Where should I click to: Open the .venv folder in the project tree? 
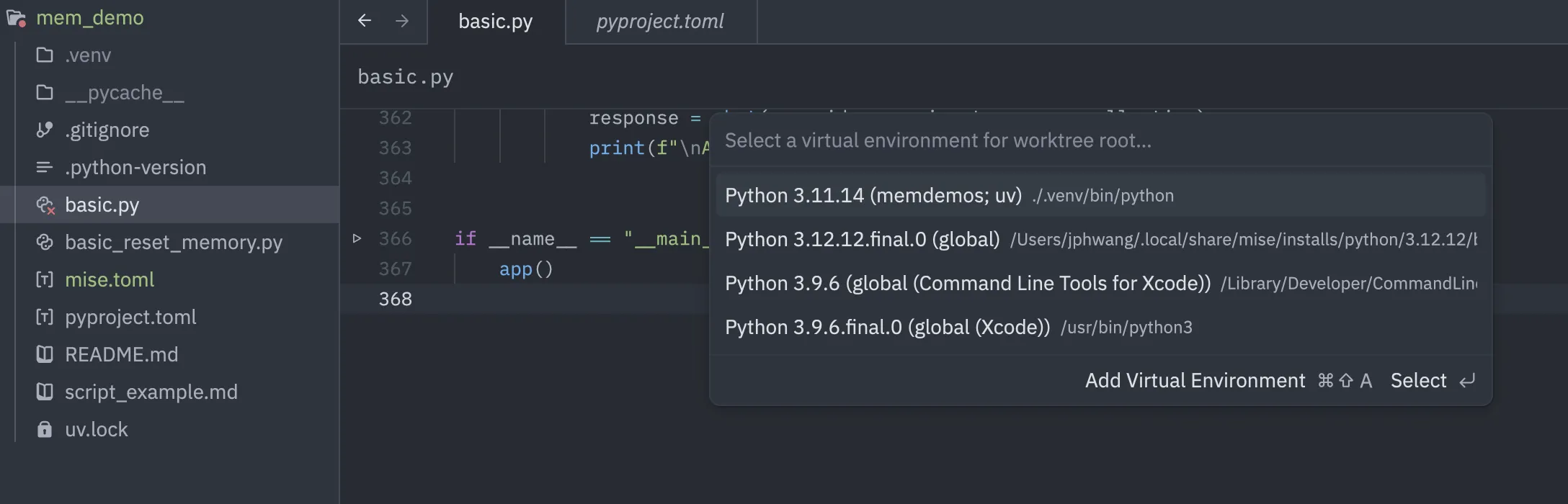170,55
